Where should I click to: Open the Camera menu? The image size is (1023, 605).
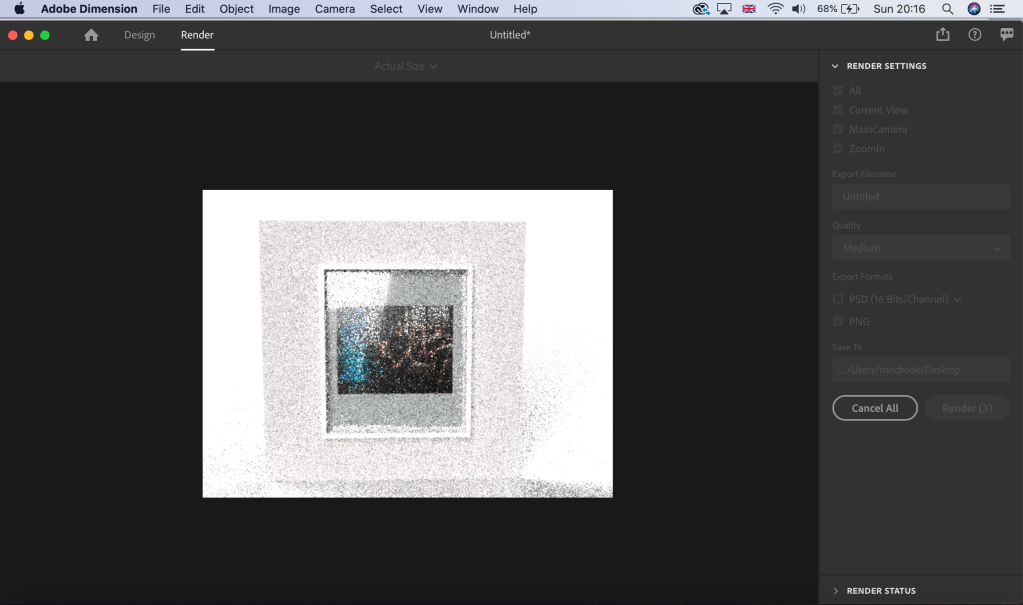pyautogui.click(x=334, y=9)
